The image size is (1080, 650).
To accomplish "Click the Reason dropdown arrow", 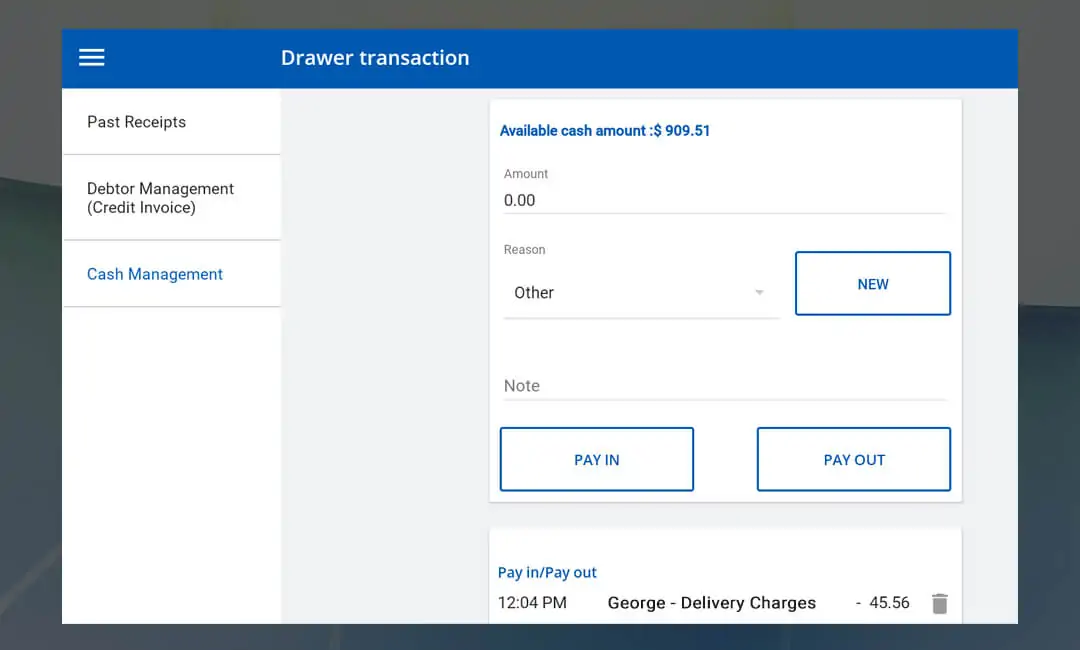I will 759,293.
